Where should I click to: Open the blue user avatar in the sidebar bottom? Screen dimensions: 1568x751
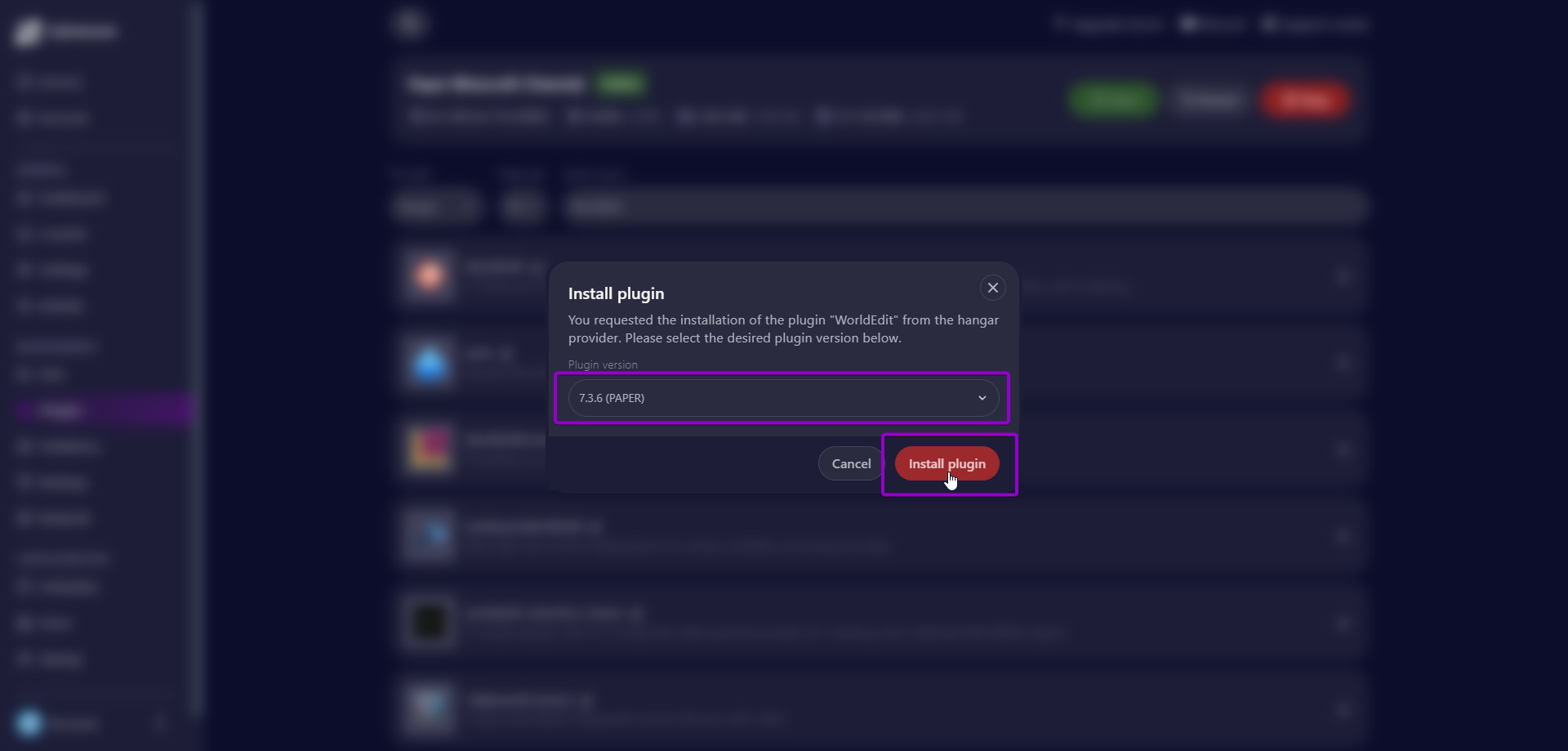tap(29, 723)
